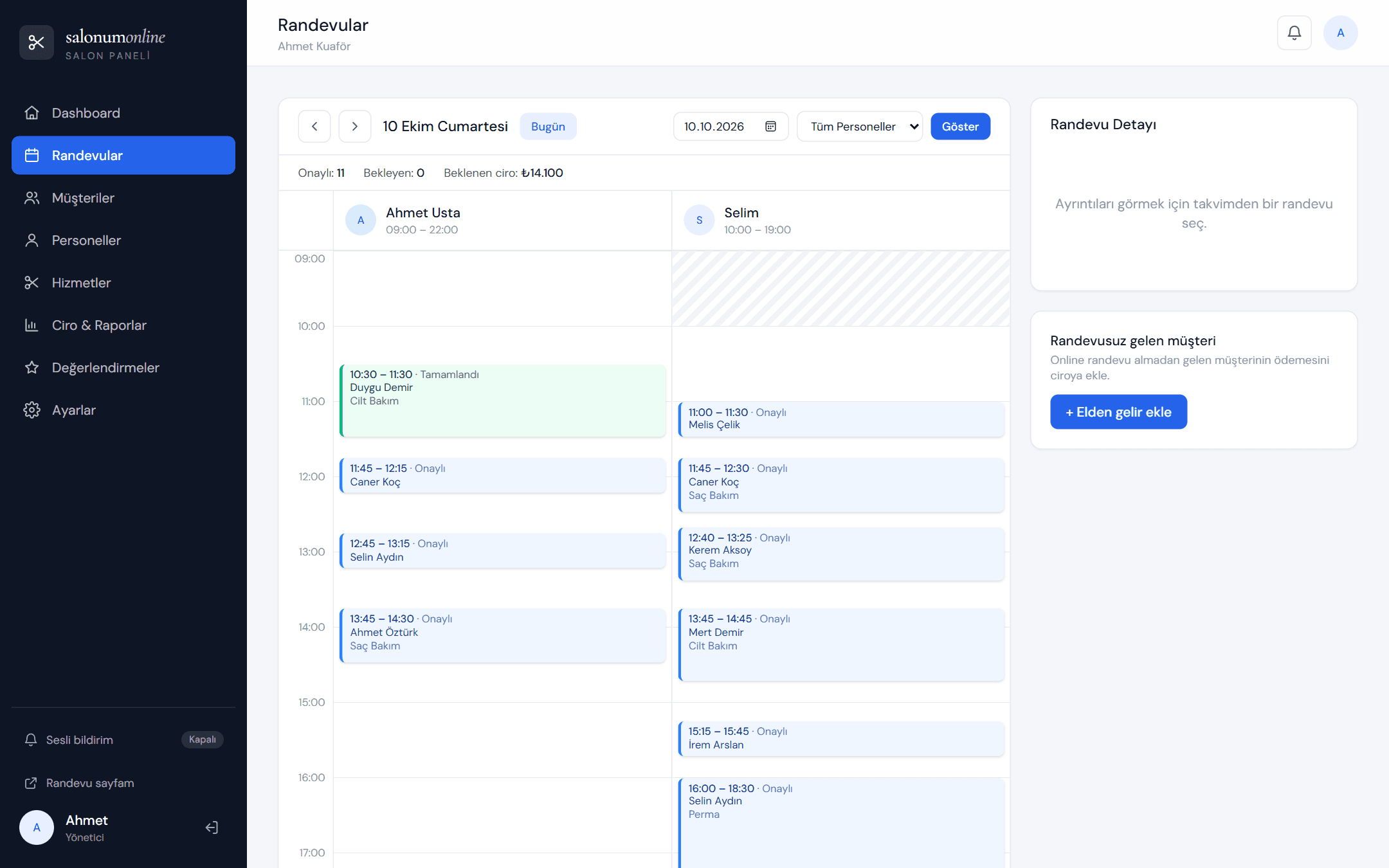This screenshot has height=868, width=1389.
Task: Click the Onaylı: 11 counter
Action: [x=321, y=173]
